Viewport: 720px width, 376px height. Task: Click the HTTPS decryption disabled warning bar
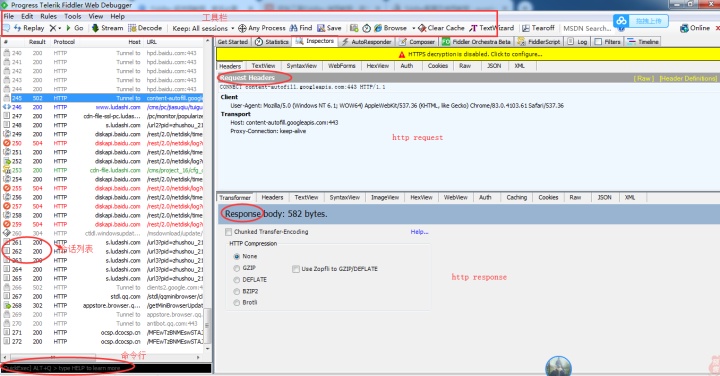(x=468, y=54)
